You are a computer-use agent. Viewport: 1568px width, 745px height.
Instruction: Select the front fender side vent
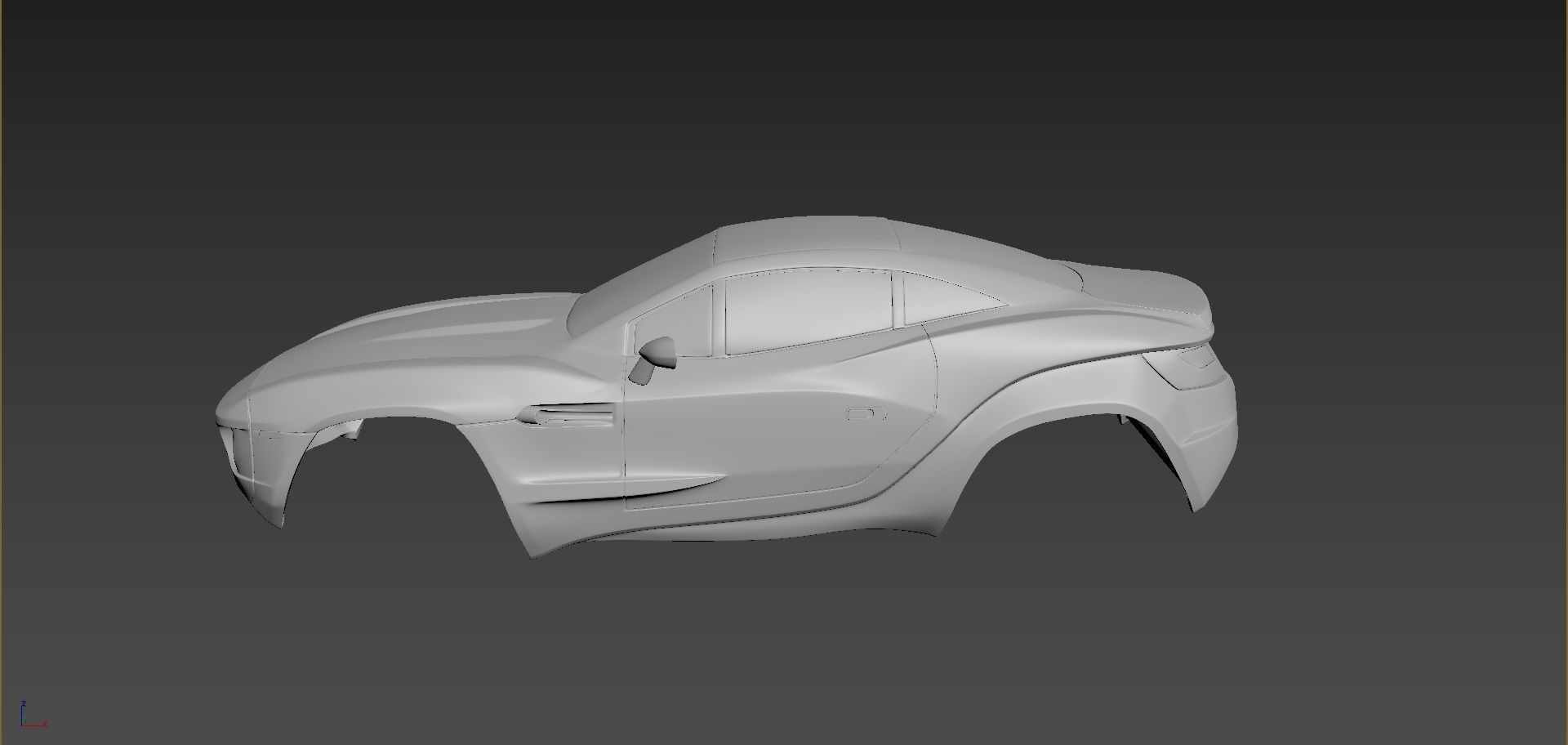pos(566,415)
